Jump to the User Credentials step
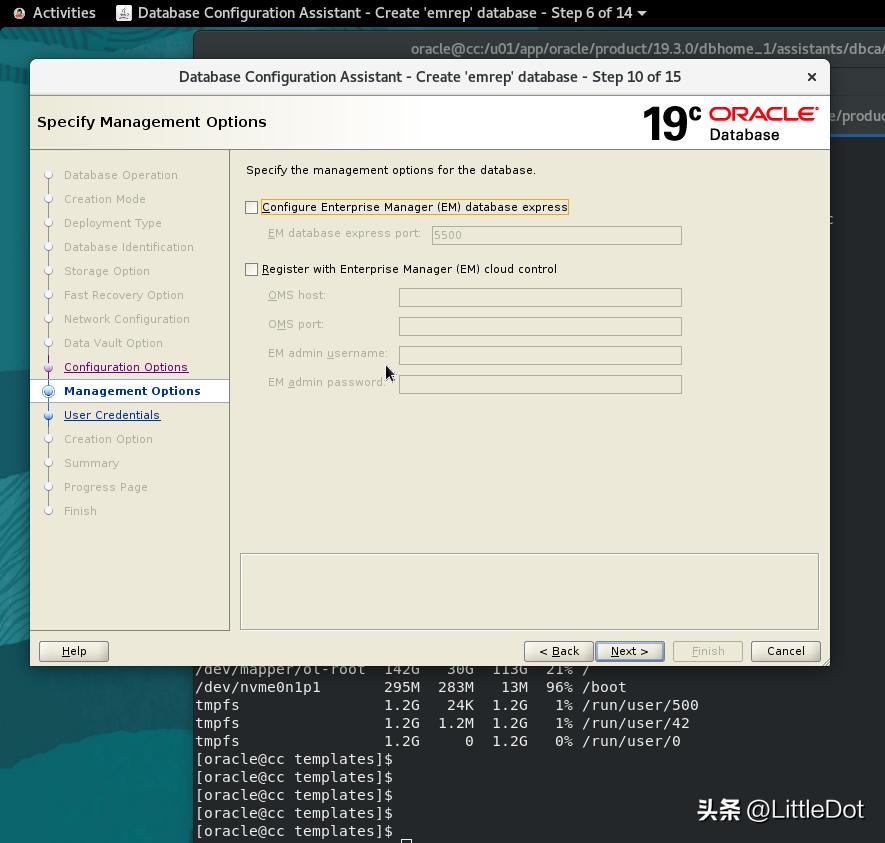885x843 pixels. click(x=112, y=415)
